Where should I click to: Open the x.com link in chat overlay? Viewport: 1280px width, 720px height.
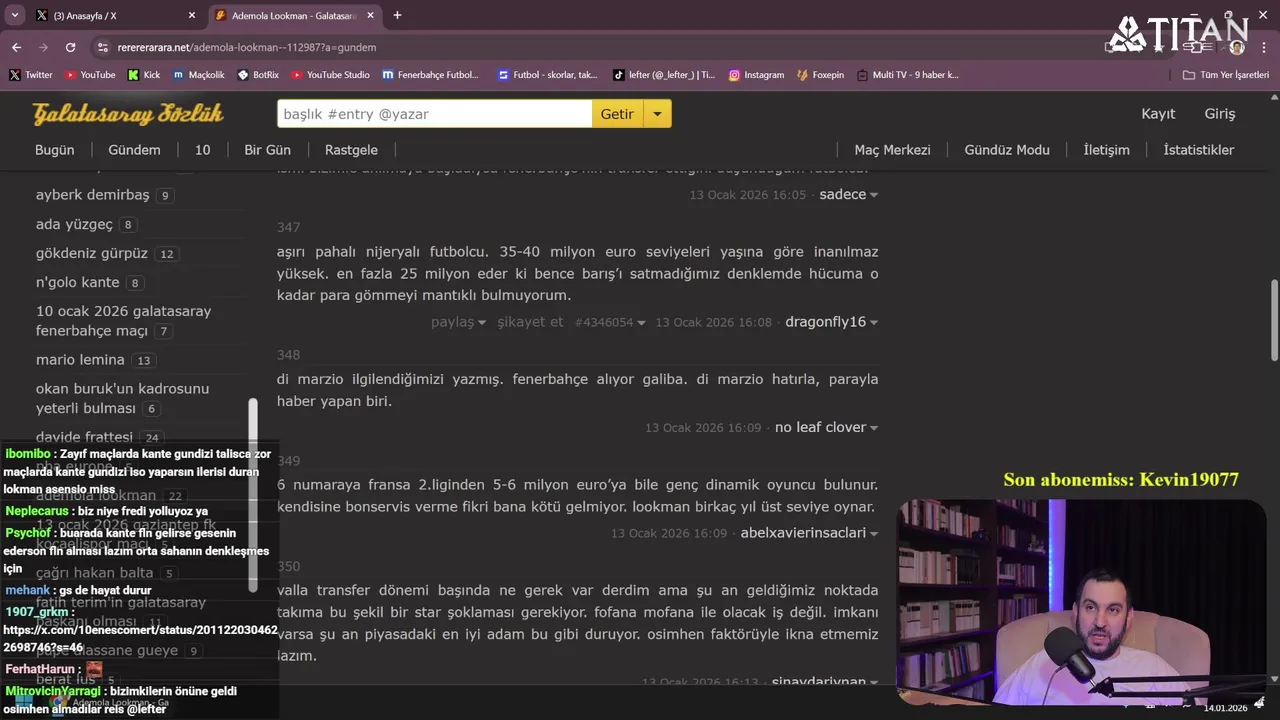pos(140,639)
